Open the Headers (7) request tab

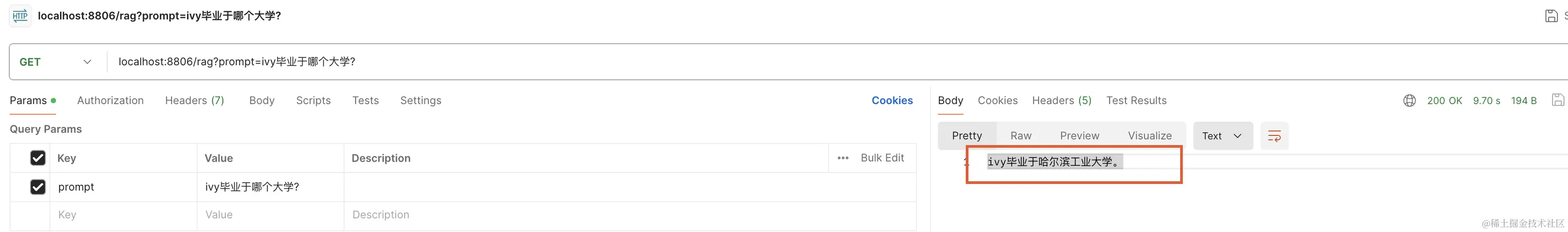[195, 101]
